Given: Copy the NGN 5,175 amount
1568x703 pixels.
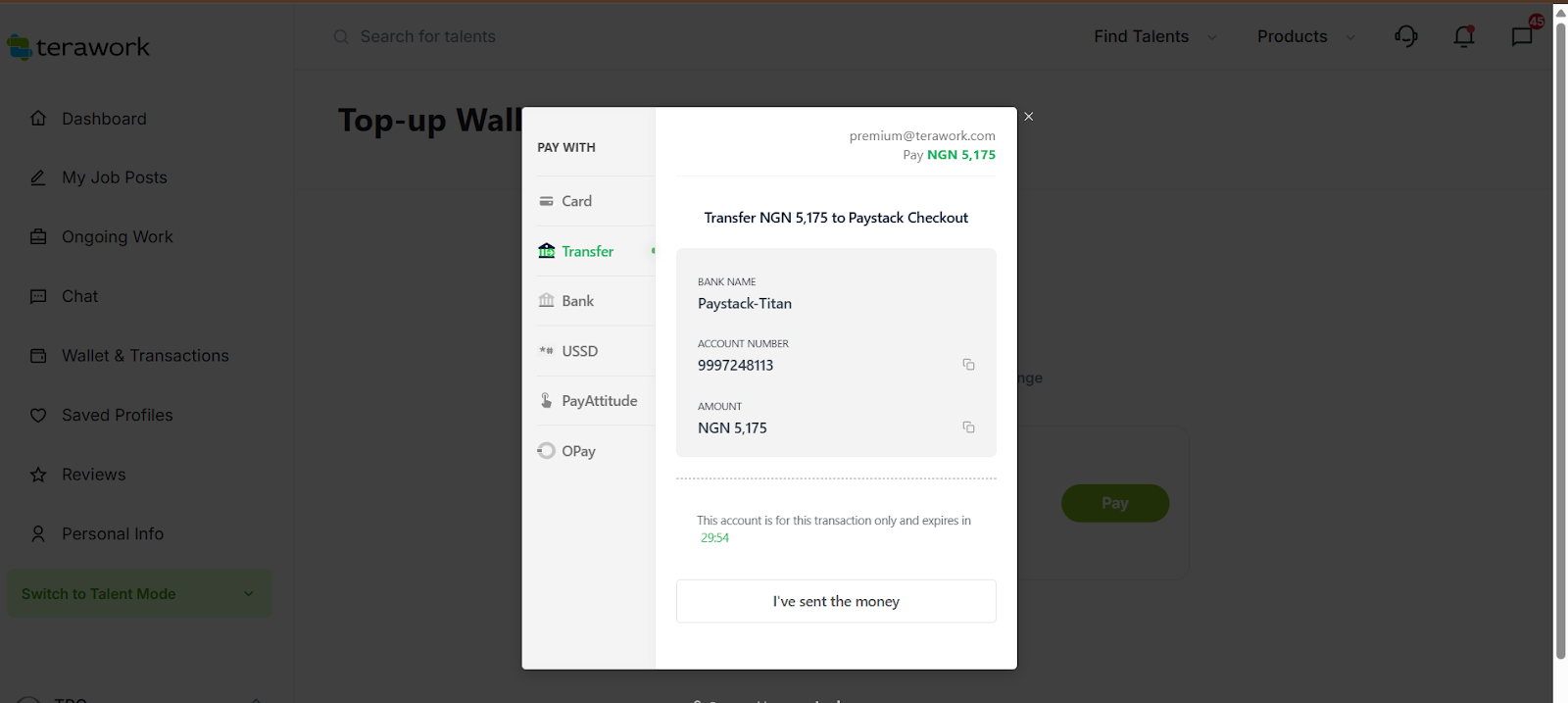Looking at the screenshot, I should 968,427.
